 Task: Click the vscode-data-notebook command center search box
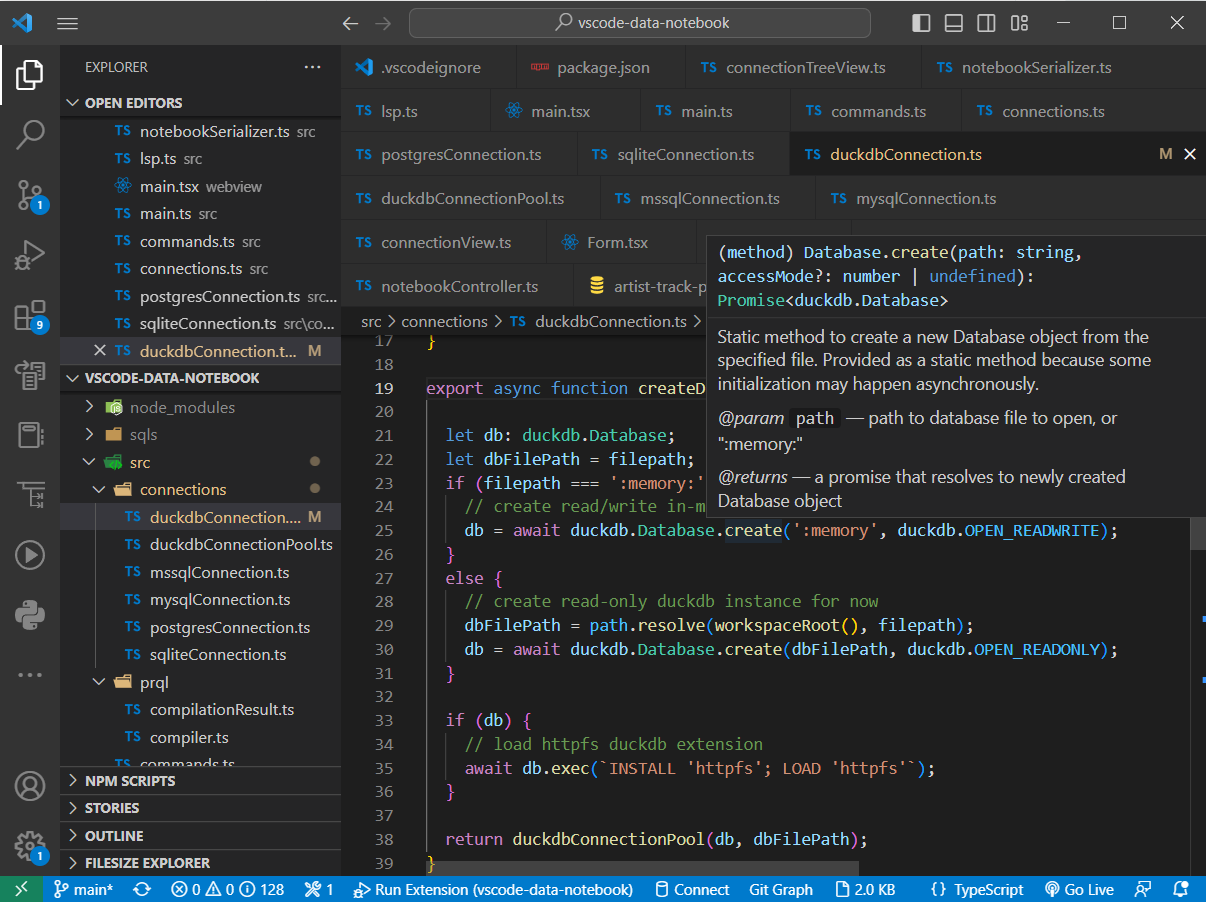640,23
